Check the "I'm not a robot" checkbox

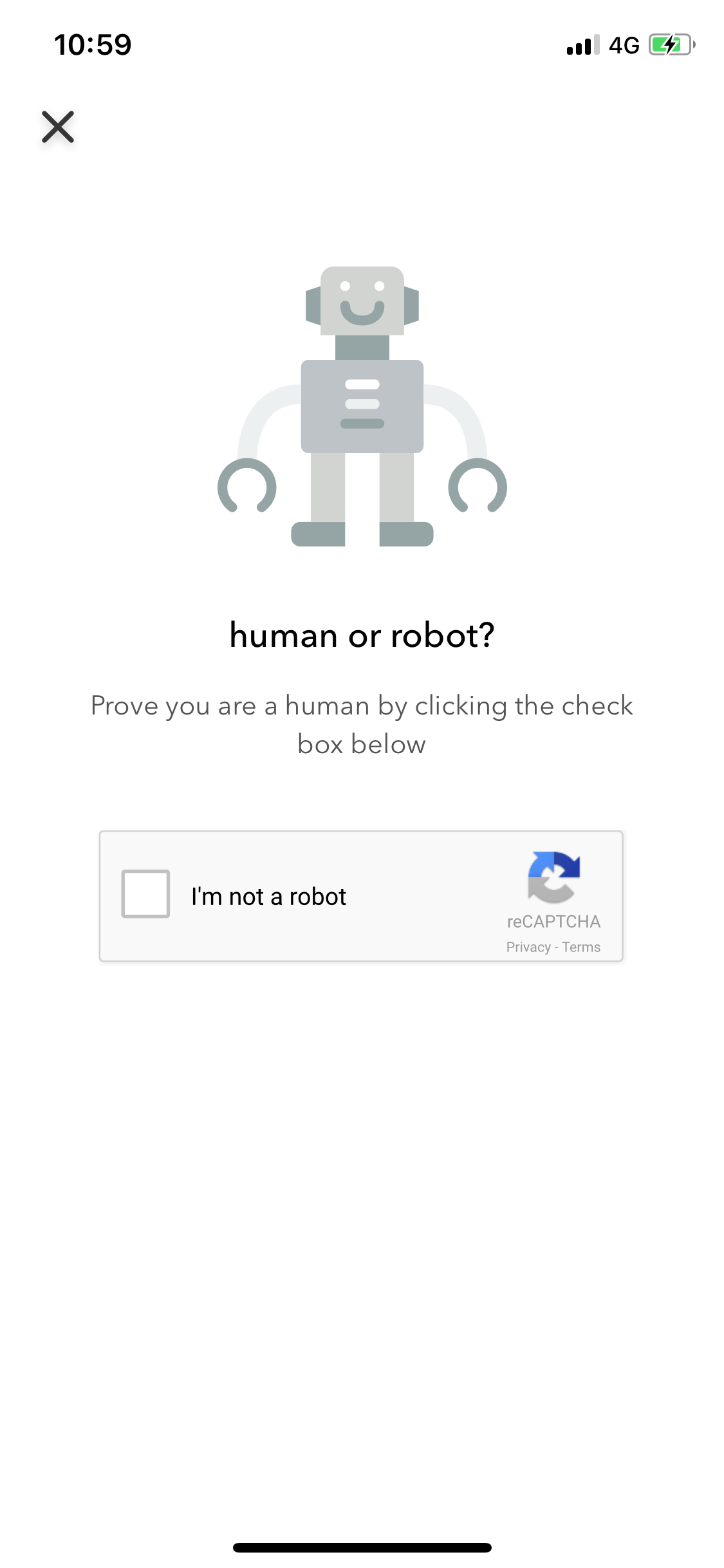[x=145, y=893]
